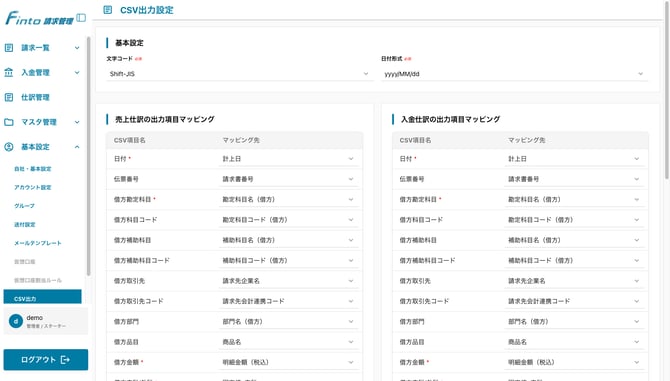Open 売上仕訳 借方取引先 mapping dropdown
Viewport: 670px width, 381px height.
coord(288,281)
